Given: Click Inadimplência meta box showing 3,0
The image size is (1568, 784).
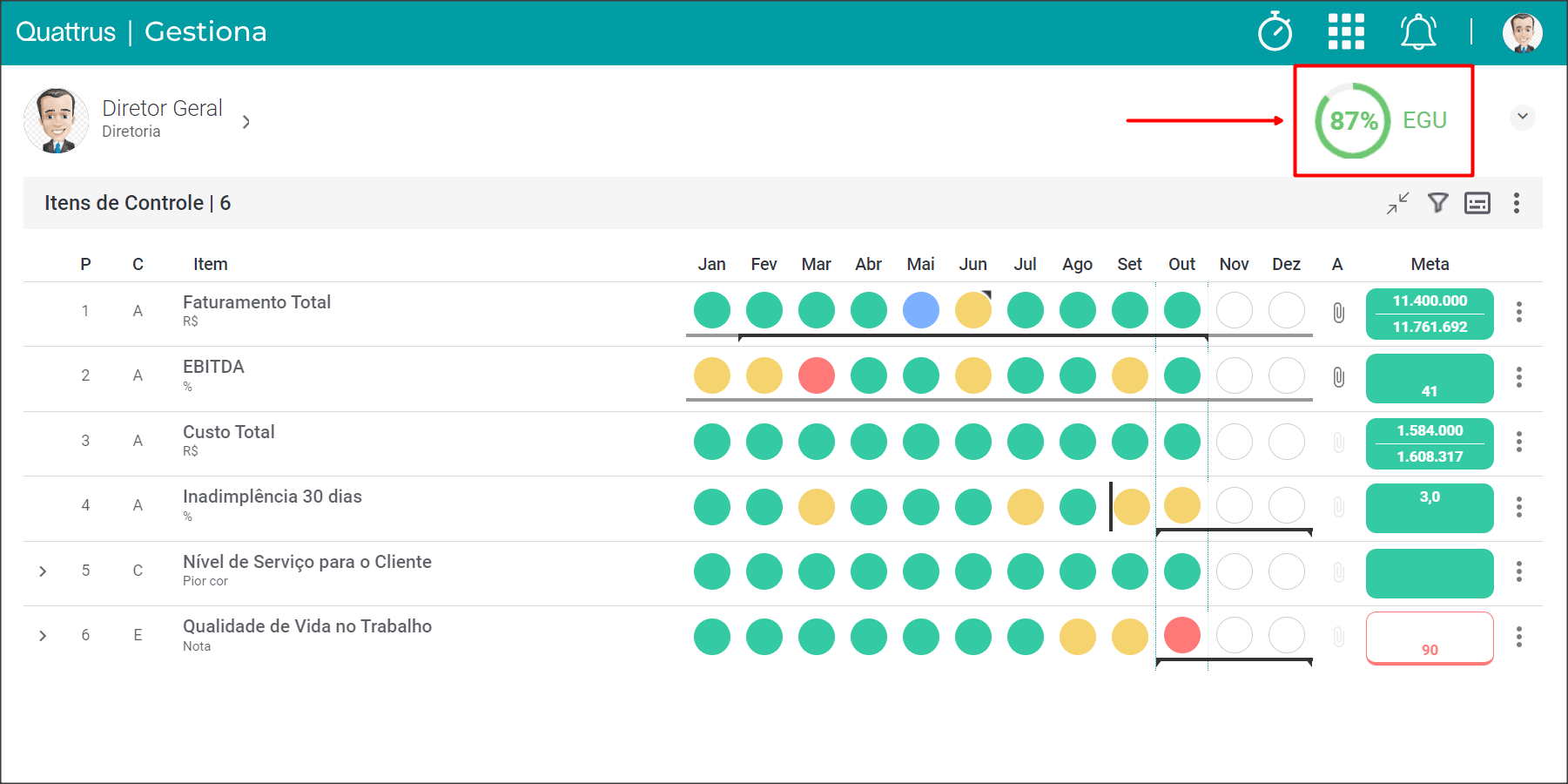Looking at the screenshot, I should (x=1430, y=508).
